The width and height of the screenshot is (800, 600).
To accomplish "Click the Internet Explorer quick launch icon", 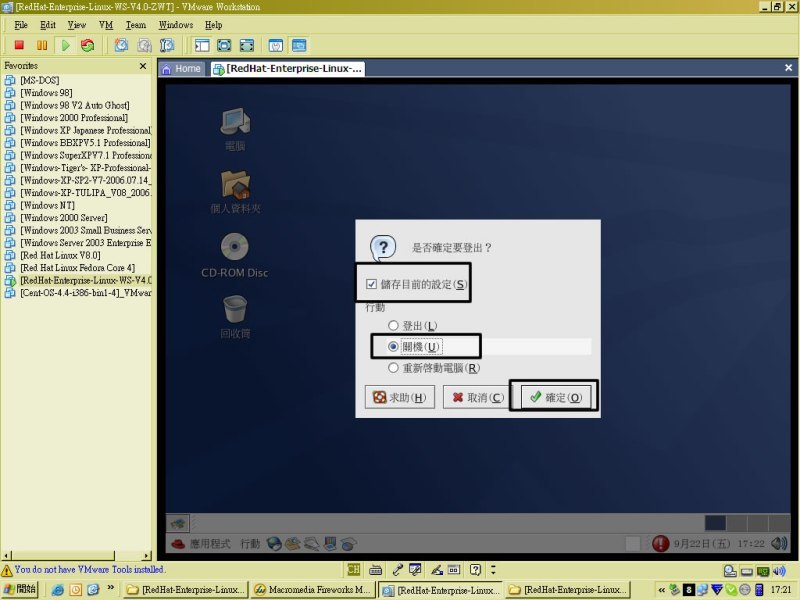I will point(58,590).
